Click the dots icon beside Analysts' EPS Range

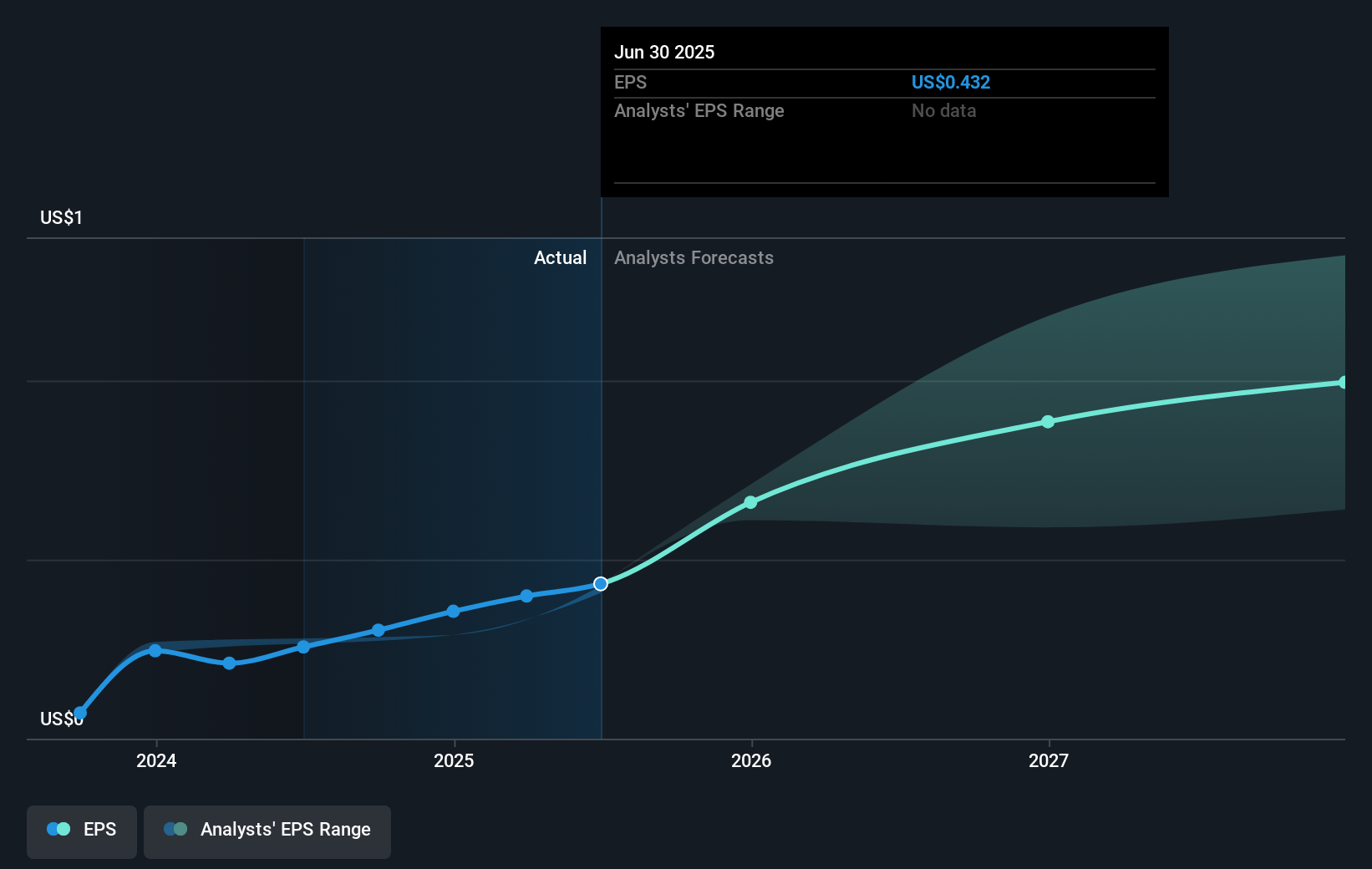(175, 830)
